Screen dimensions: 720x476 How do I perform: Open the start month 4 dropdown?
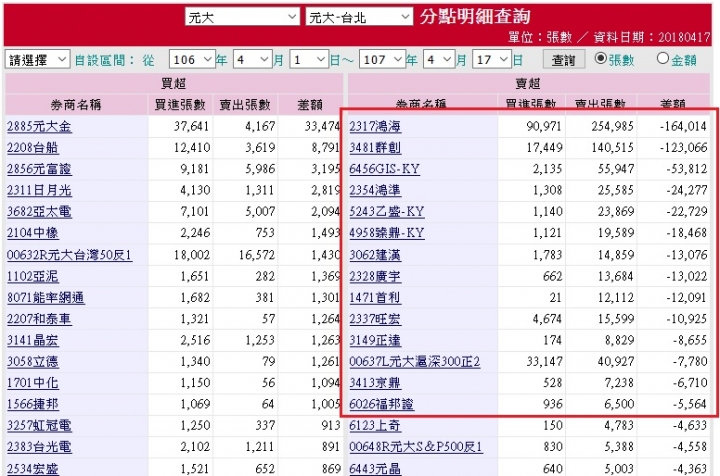coord(252,60)
